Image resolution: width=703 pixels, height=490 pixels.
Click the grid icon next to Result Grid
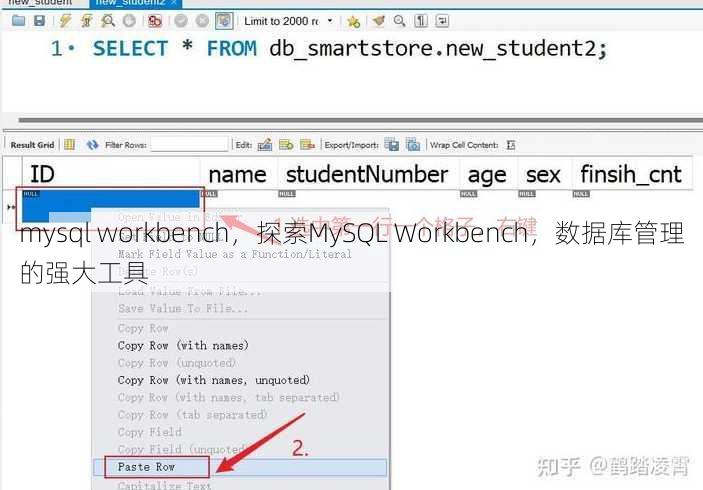pyautogui.click(x=69, y=144)
